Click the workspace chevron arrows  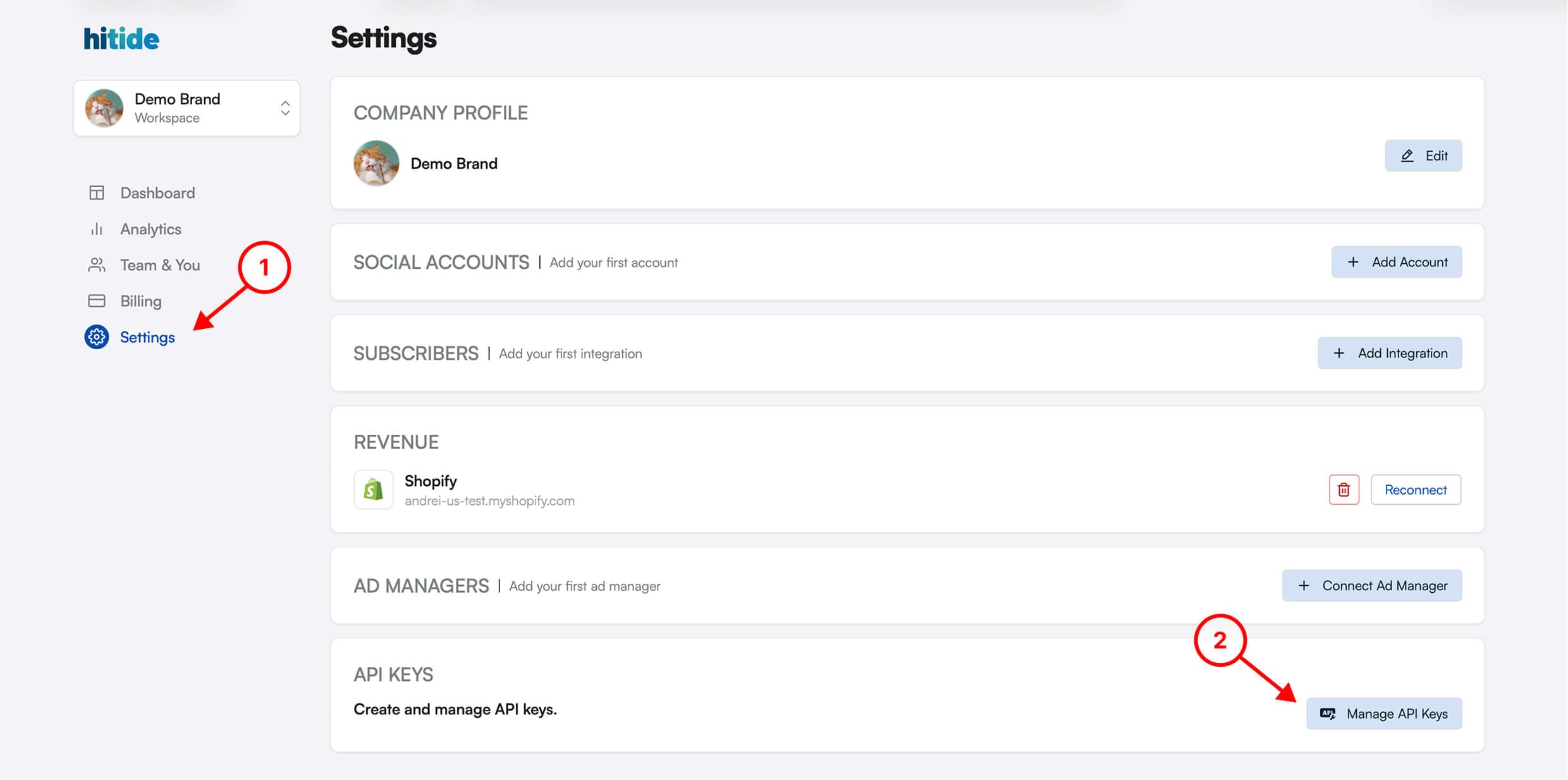285,108
